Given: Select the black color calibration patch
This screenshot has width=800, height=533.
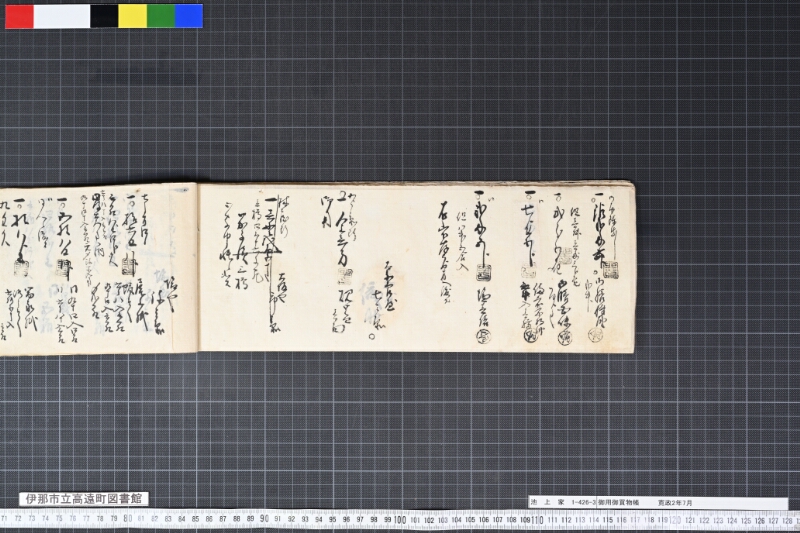Looking at the screenshot, I should click(x=104, y=16).
